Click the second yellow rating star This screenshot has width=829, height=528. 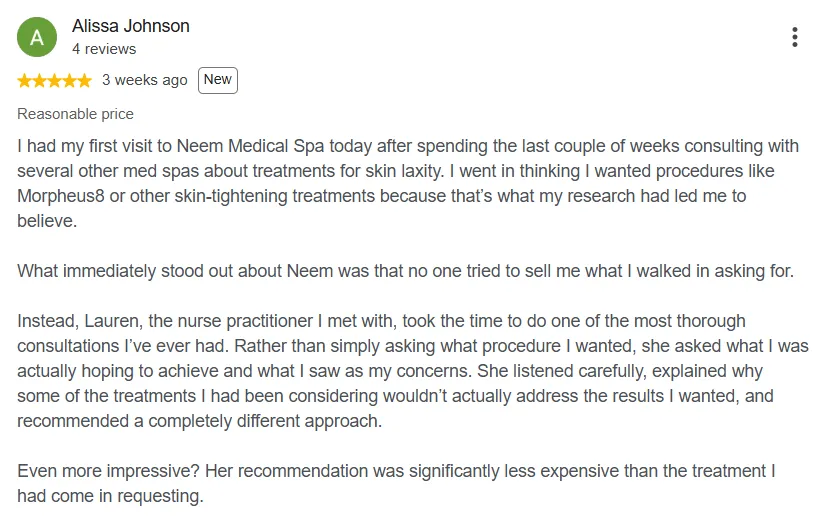pyautogui.click(x=39, y=80)
